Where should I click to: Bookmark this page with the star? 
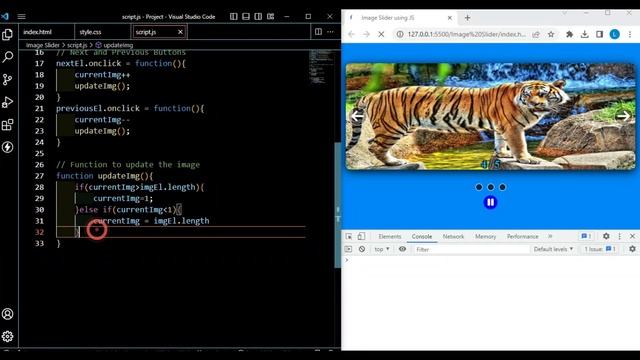[x=551, y=35]
